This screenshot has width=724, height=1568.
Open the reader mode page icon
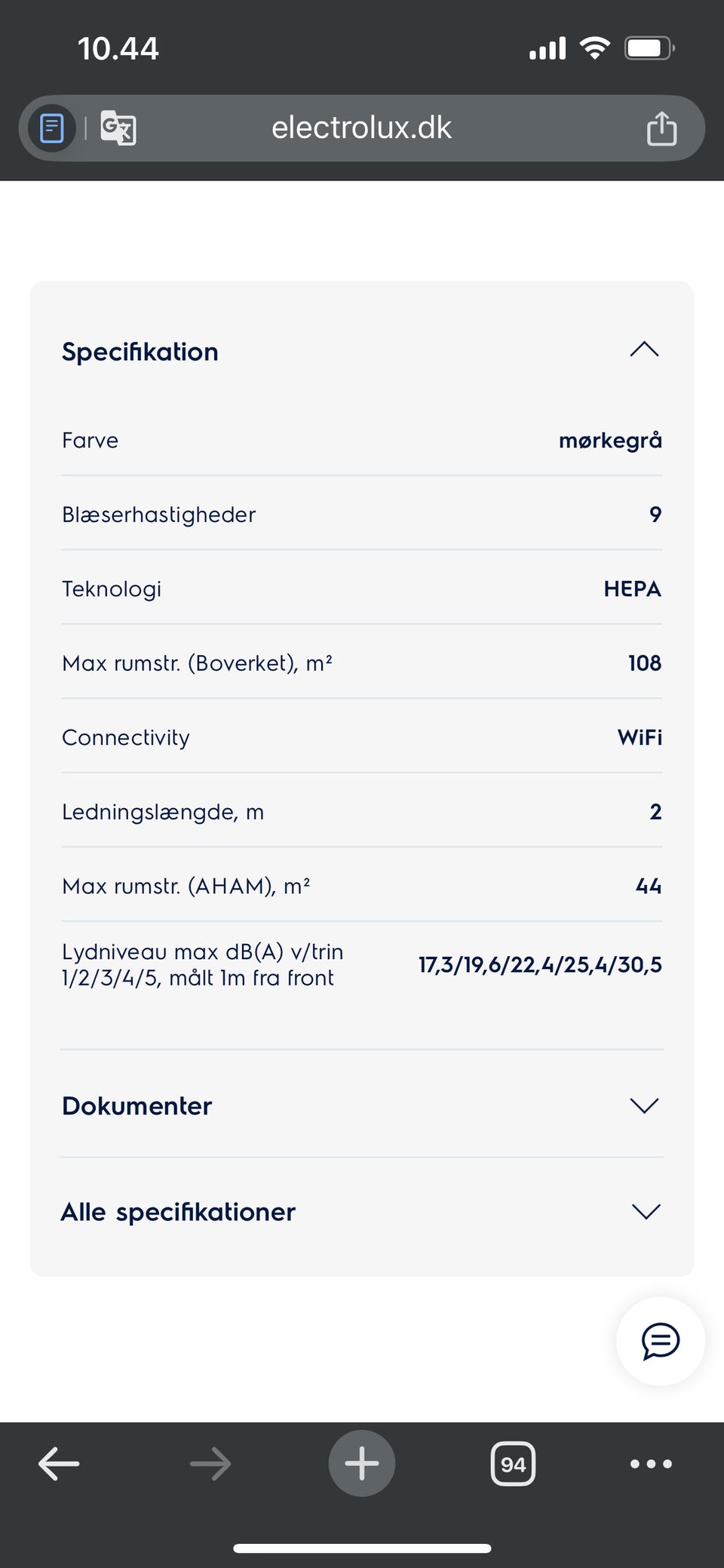pos(51,128)
